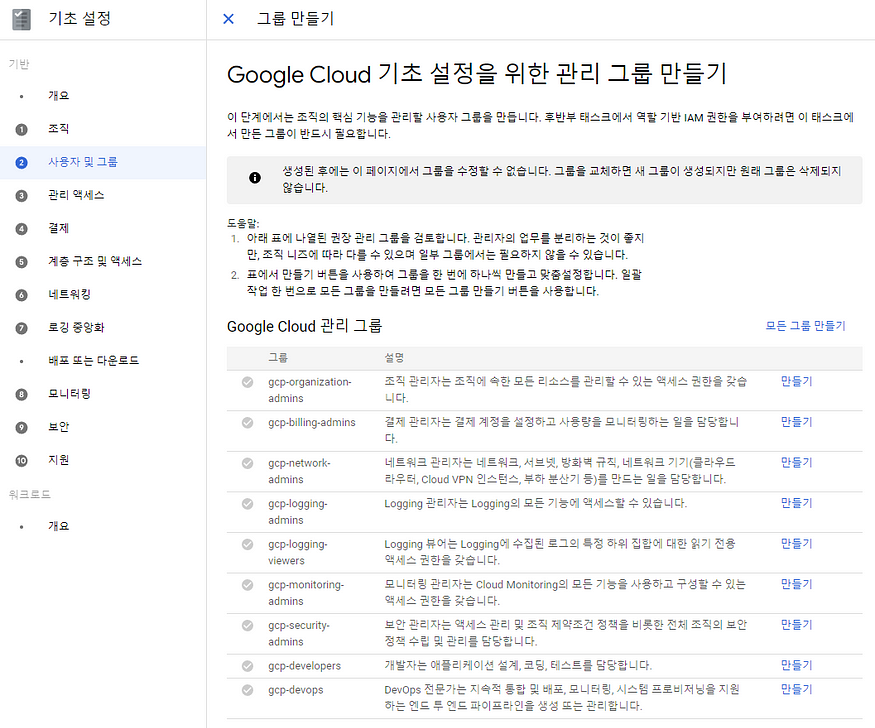Open 개요 under 기반 section

click(x=103, y=96)
